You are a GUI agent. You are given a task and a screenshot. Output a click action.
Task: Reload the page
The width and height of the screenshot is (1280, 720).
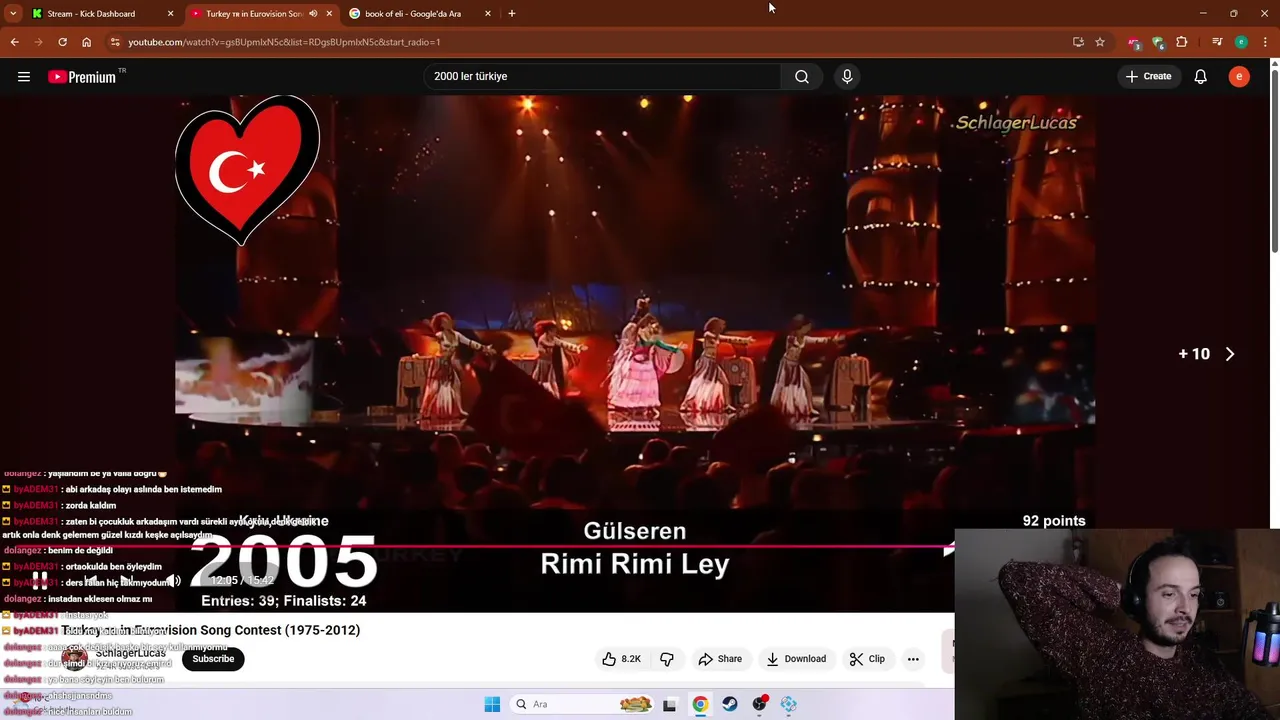(62, 42)
